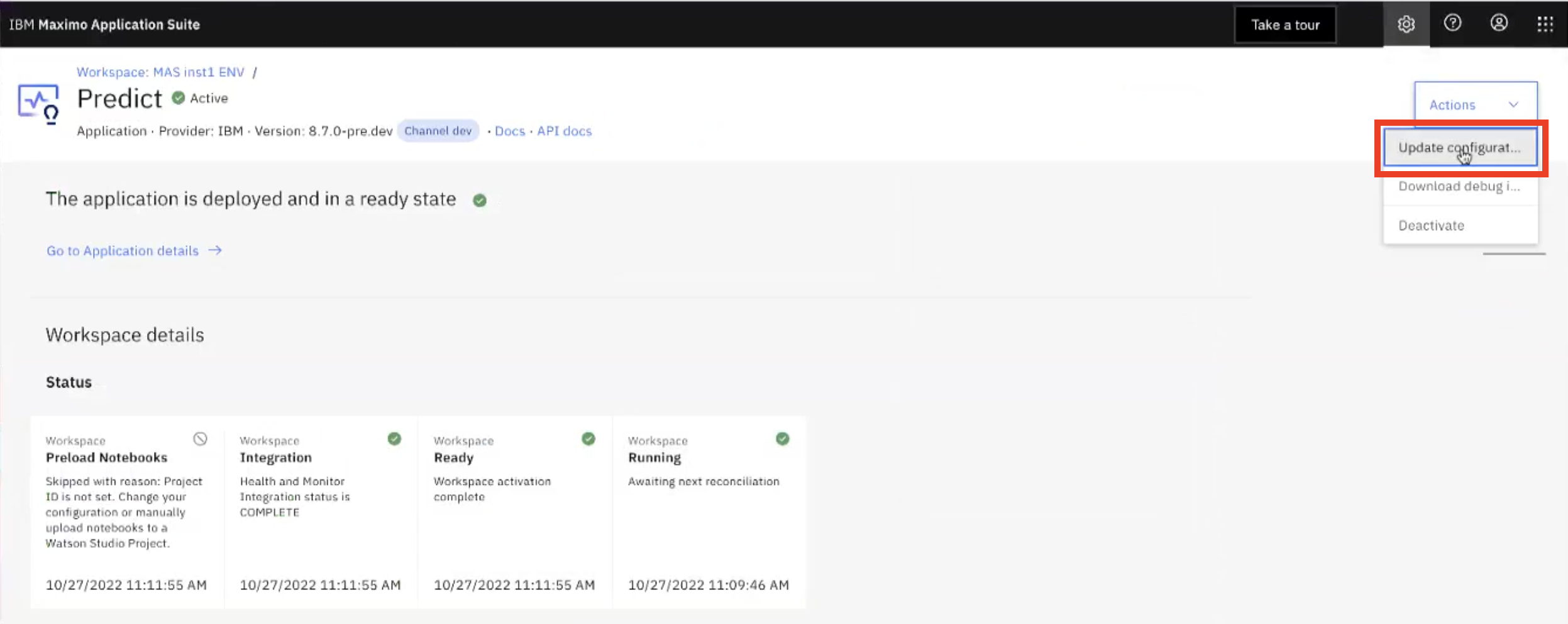The width and height of the screenshot is (1568, 624).
Task: Click the Running card checkmark icon
Action: point(783,439)
